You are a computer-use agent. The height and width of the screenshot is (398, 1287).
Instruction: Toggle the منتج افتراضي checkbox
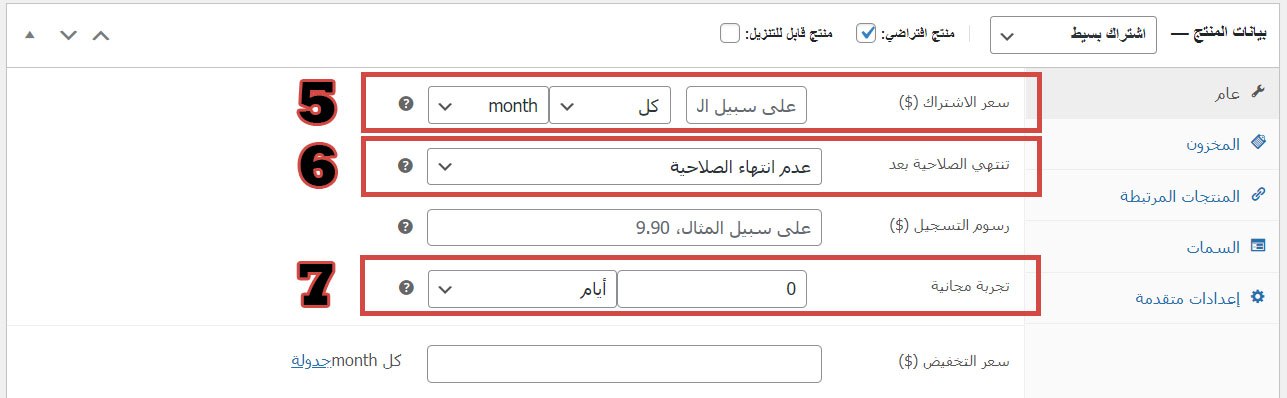coord(866,33)
